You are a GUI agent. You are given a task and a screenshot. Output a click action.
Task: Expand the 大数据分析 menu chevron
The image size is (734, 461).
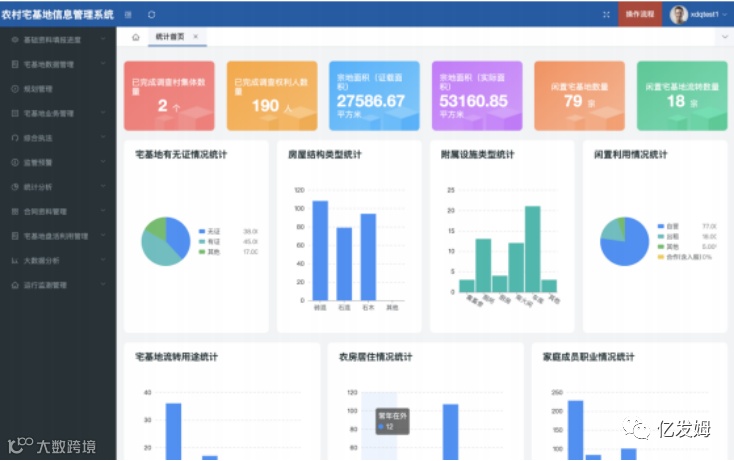(103, 260)
